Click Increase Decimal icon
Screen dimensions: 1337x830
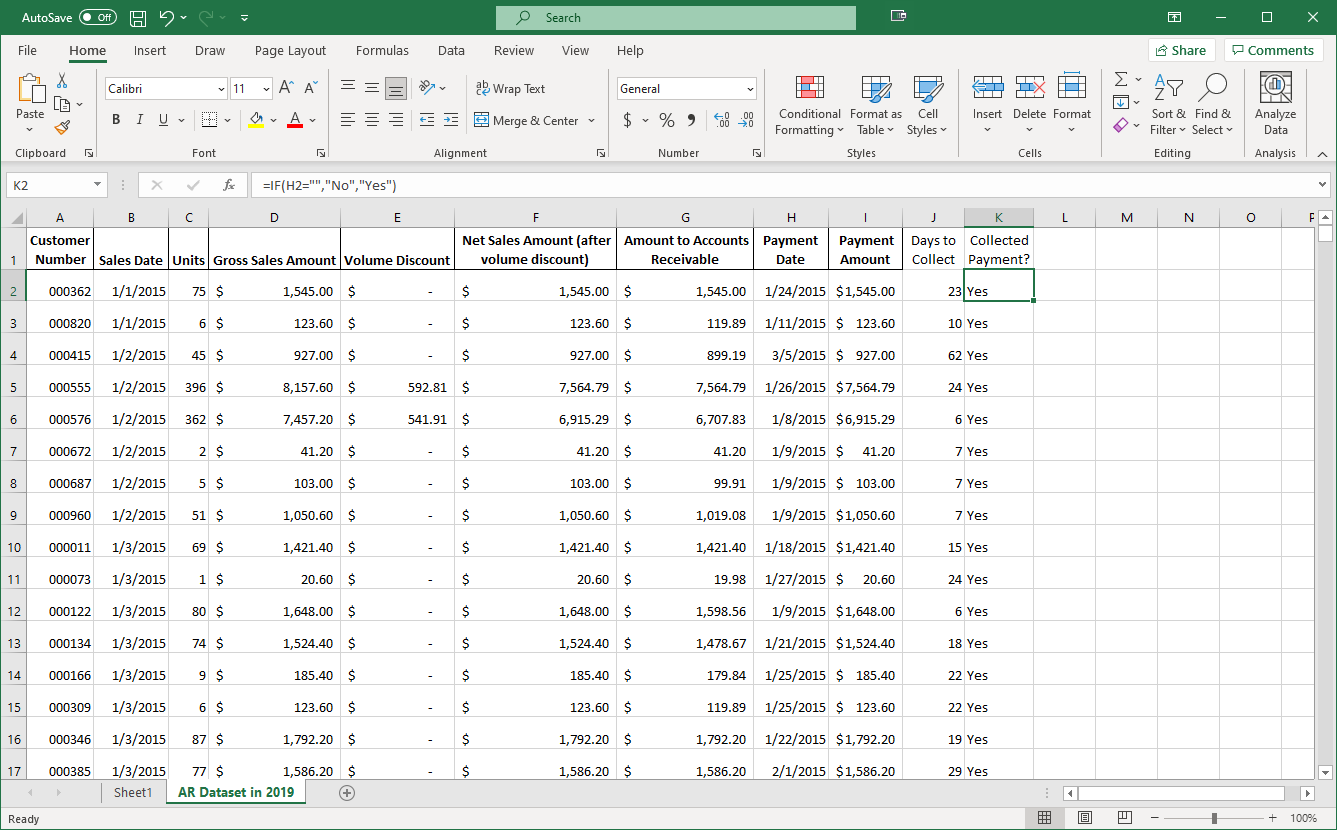coord(722,120)
